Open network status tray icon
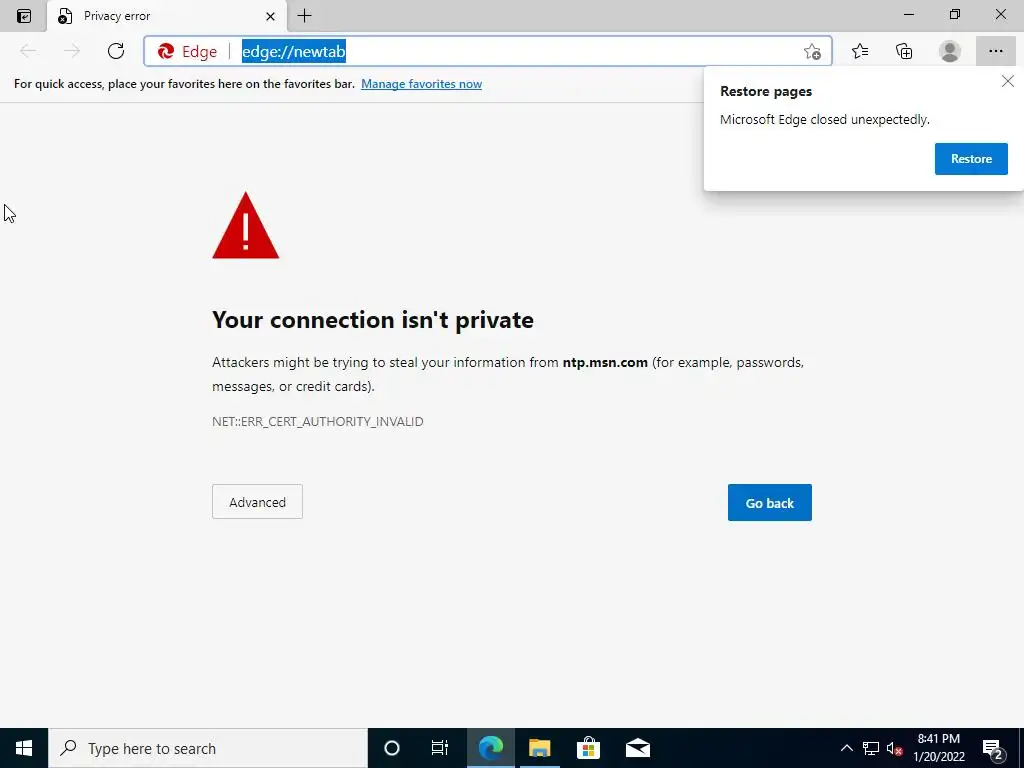Screen dimensions: 1024x768 click(x=871, y=748)
